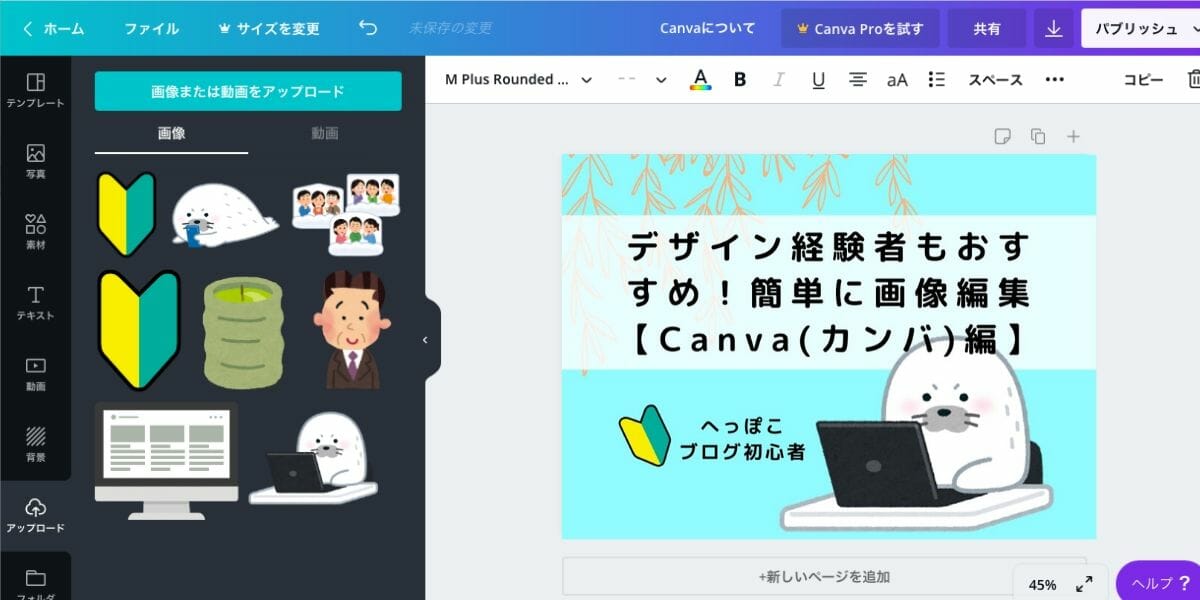This screenshot has width=1200, height=600.
Task: Add a page with the plus icon
Action: pos(1073,136)
